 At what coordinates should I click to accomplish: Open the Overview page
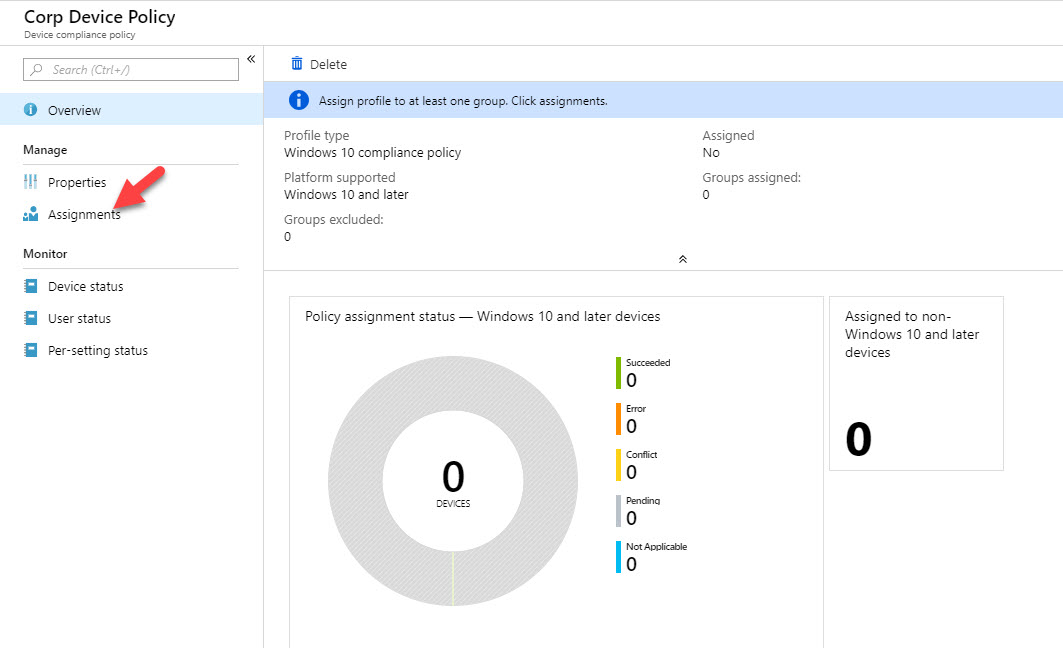pos(72,110)
